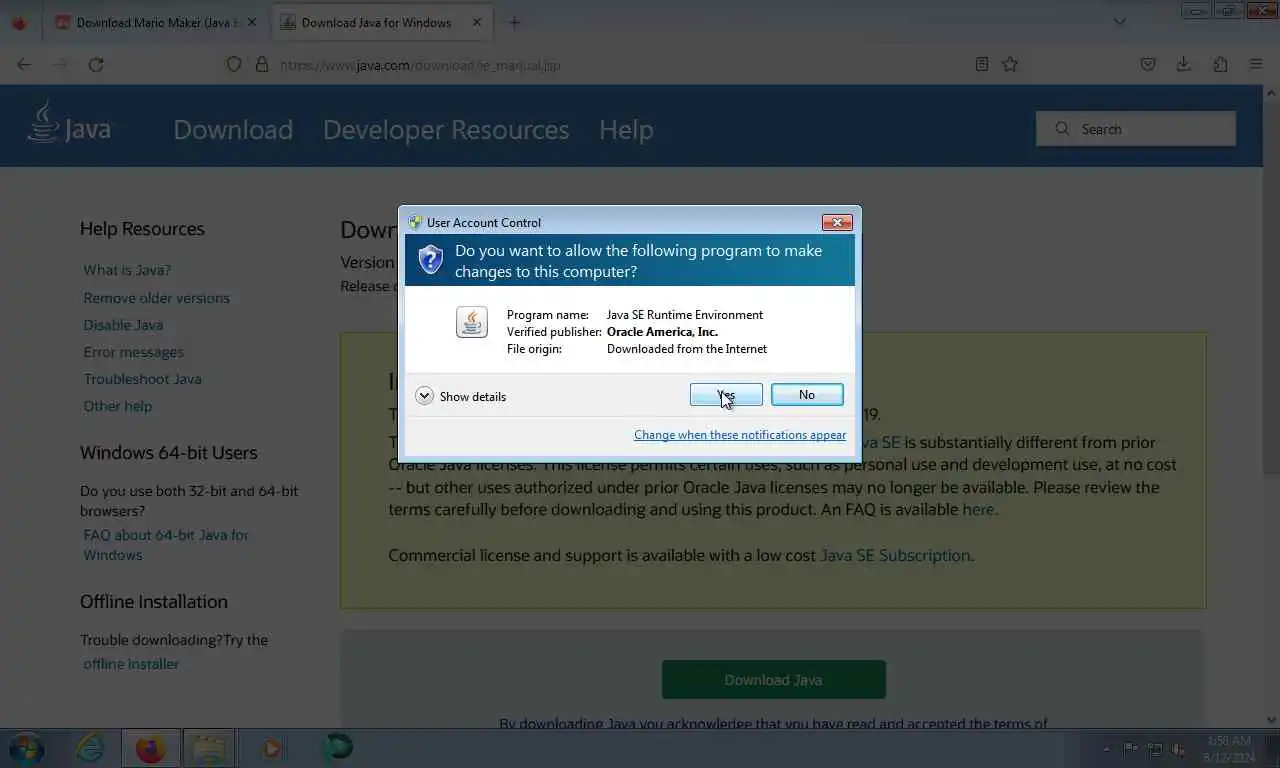Close the Download Java for Windows tab
This screenshot has height=768, width=1280.
pos(476,22)
